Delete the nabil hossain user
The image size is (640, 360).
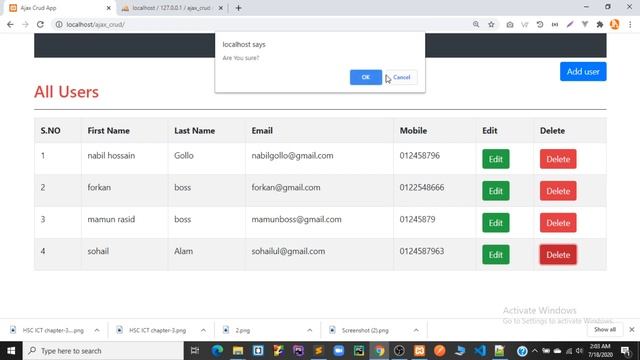558,159
